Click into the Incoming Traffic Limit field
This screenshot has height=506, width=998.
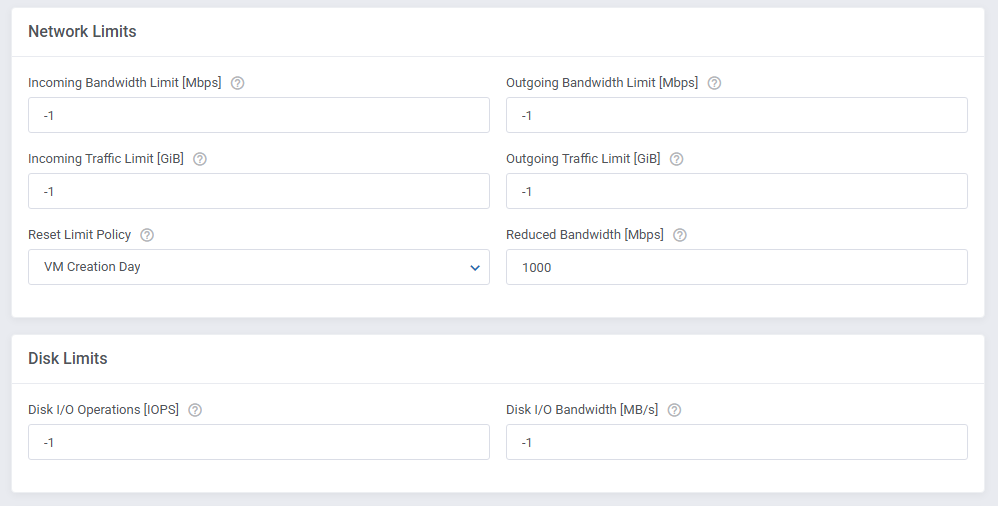click(x=258, y=191)
